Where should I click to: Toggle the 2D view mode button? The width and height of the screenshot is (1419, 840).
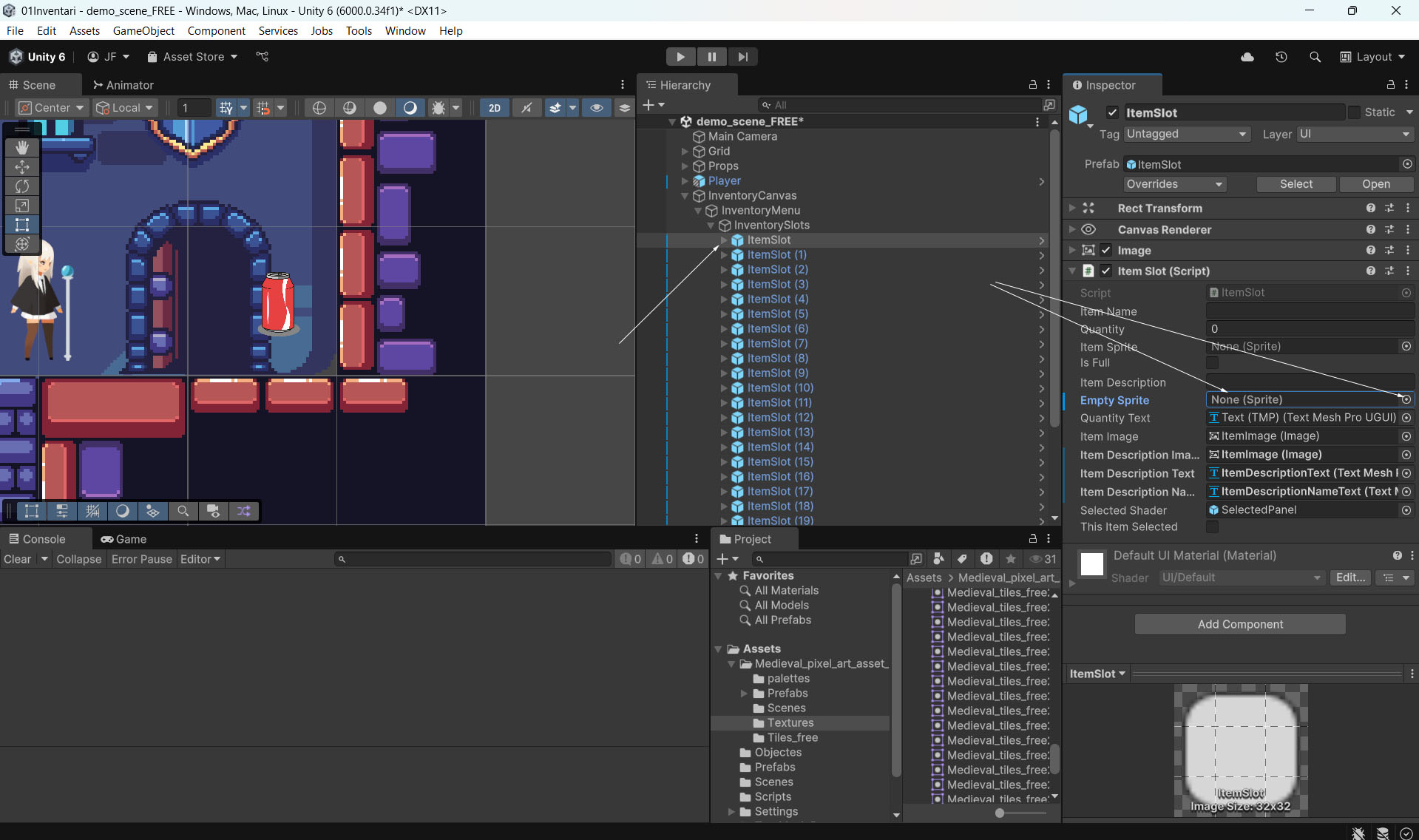tap(494, 108)
